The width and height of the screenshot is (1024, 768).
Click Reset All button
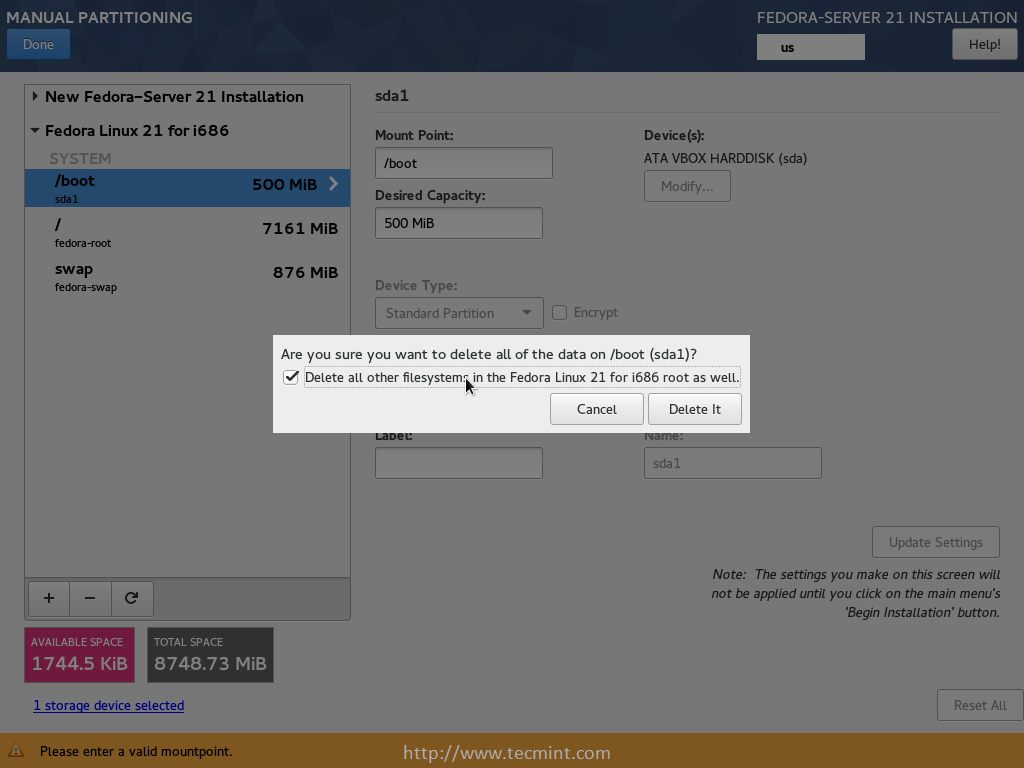pos(980,705)
